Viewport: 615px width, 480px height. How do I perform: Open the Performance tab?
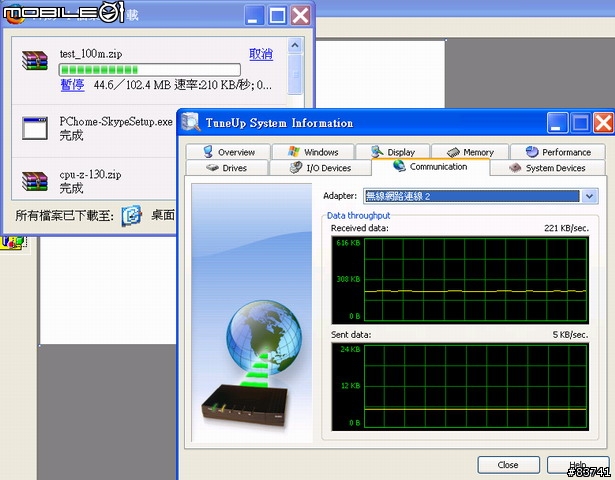558,152
